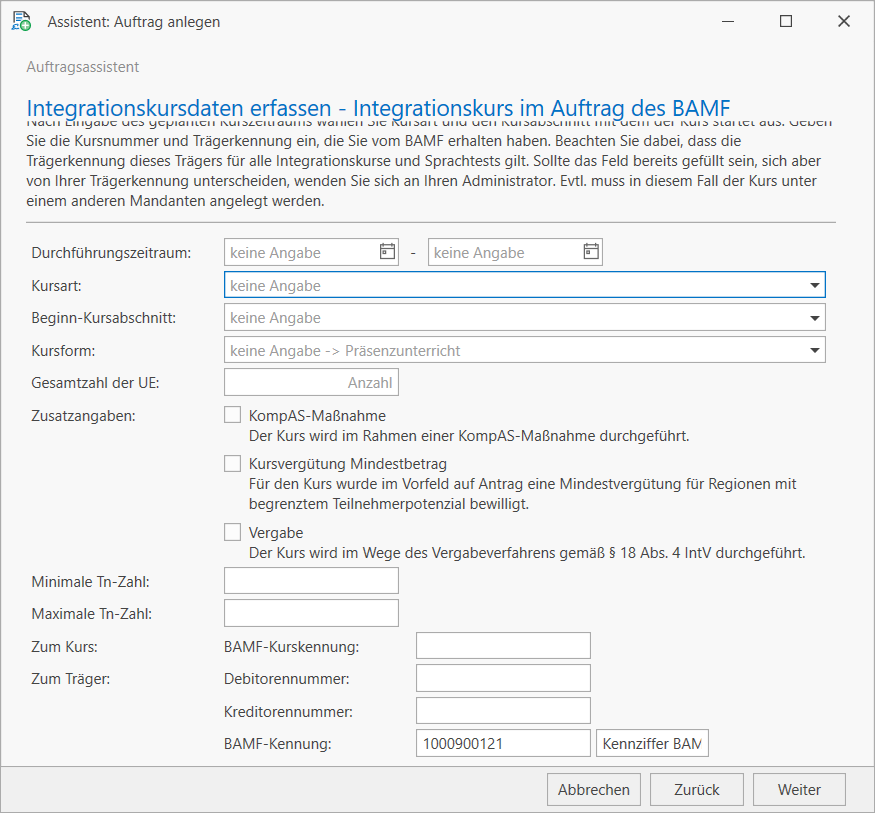The width and height of the screenshot is (875, 813).
Task: Open the end date calendar picker
Action: [591, 252]
